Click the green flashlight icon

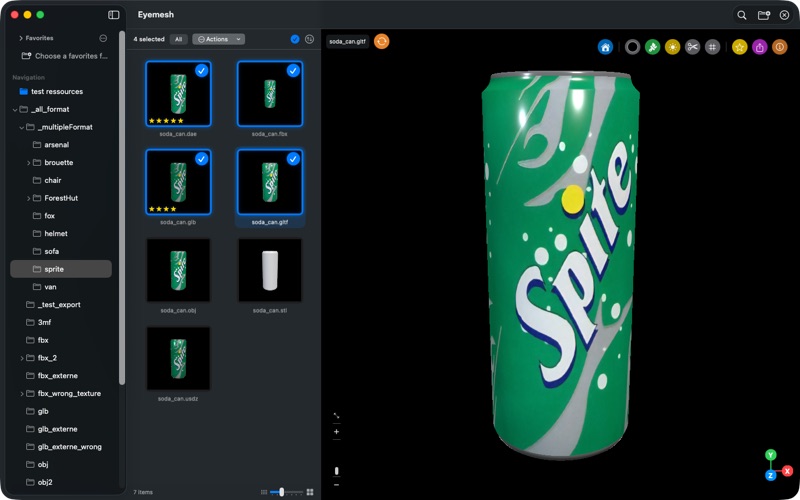[x=653, y=47]
